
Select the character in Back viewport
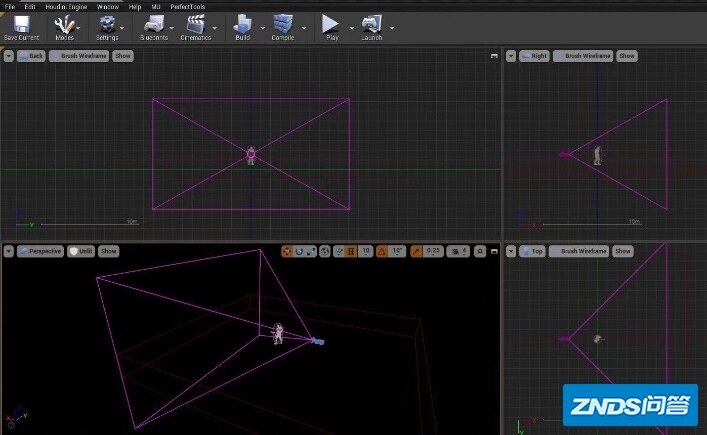[x=251, y=155]
